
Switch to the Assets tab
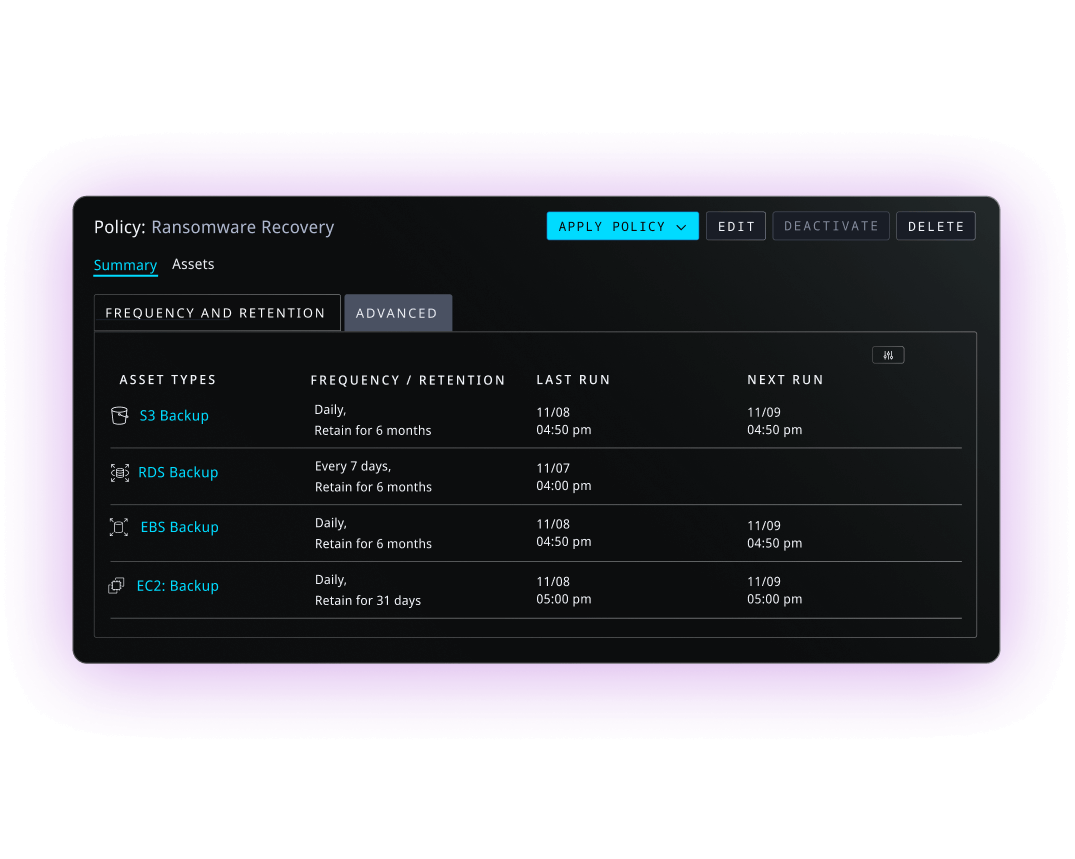click(193, 264)
